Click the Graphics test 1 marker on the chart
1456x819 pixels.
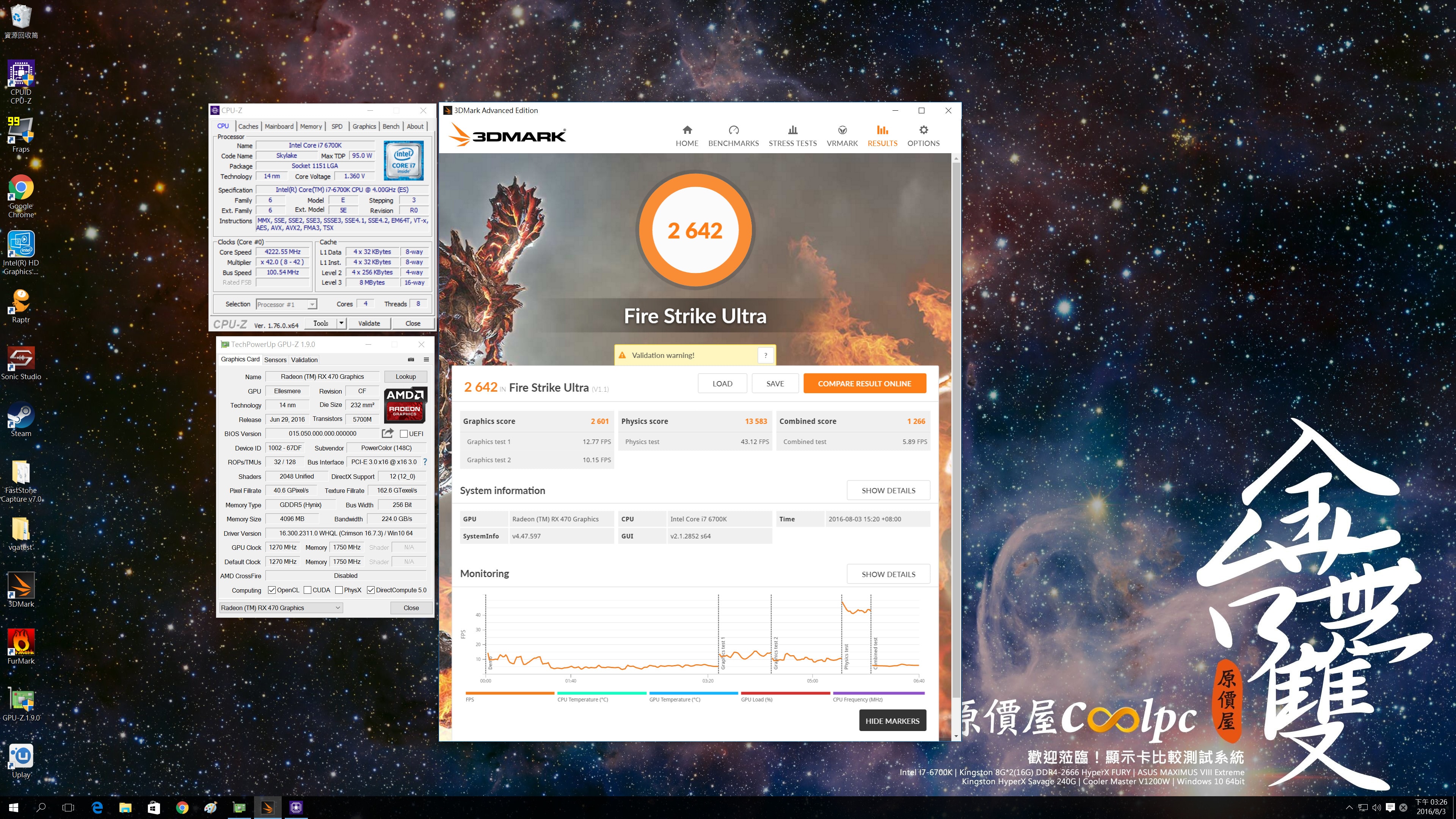[722, 653]
